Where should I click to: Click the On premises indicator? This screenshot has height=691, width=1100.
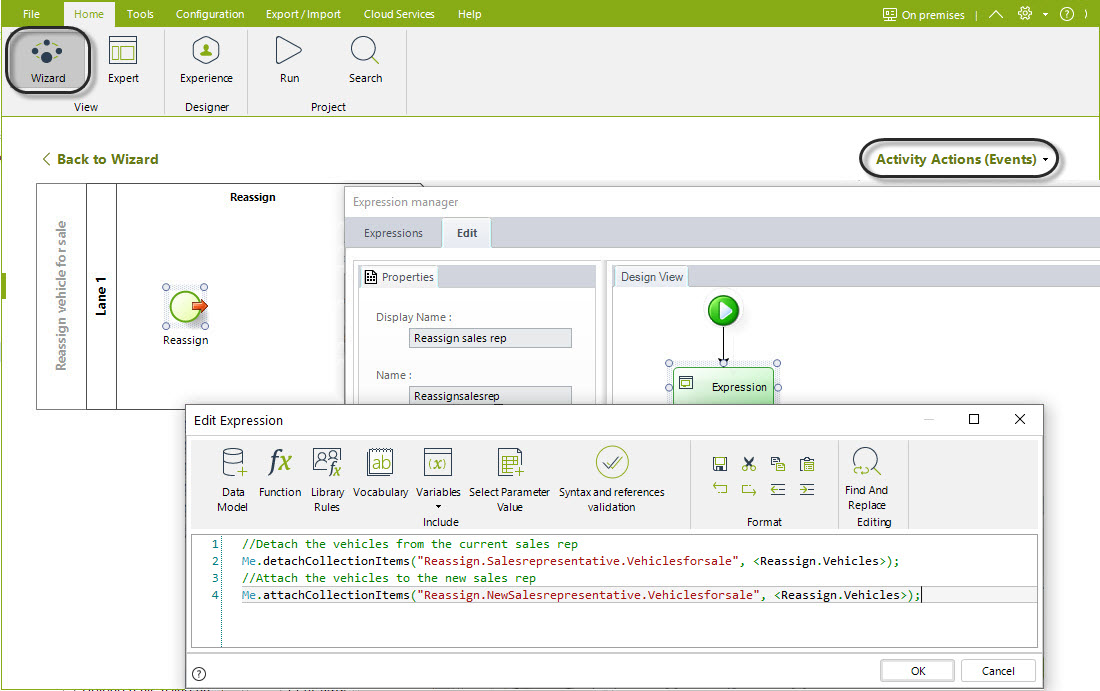pyautogui.click(x=923, y=15)
